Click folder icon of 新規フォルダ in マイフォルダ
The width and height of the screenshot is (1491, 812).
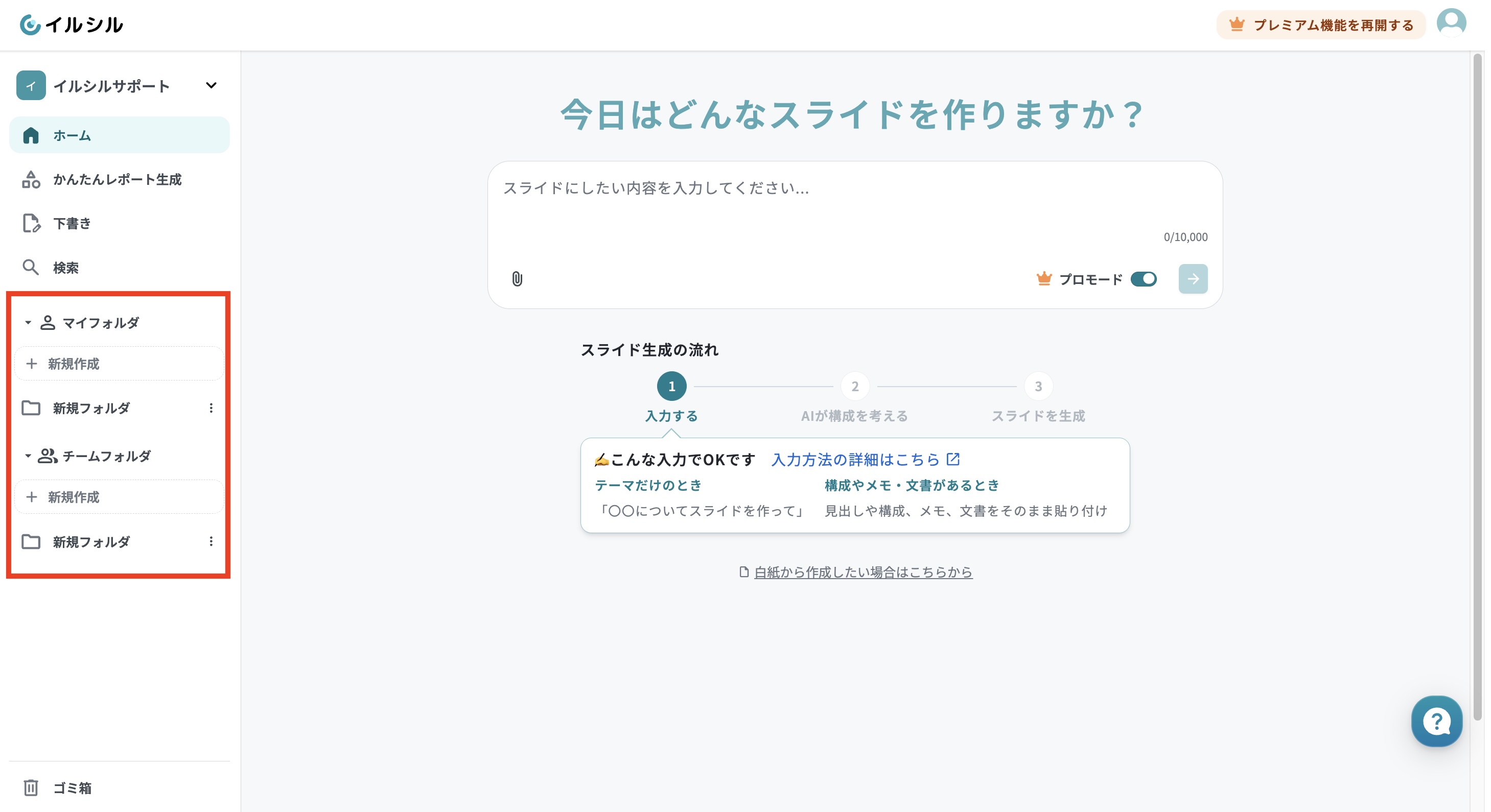(x=31, y=408)
